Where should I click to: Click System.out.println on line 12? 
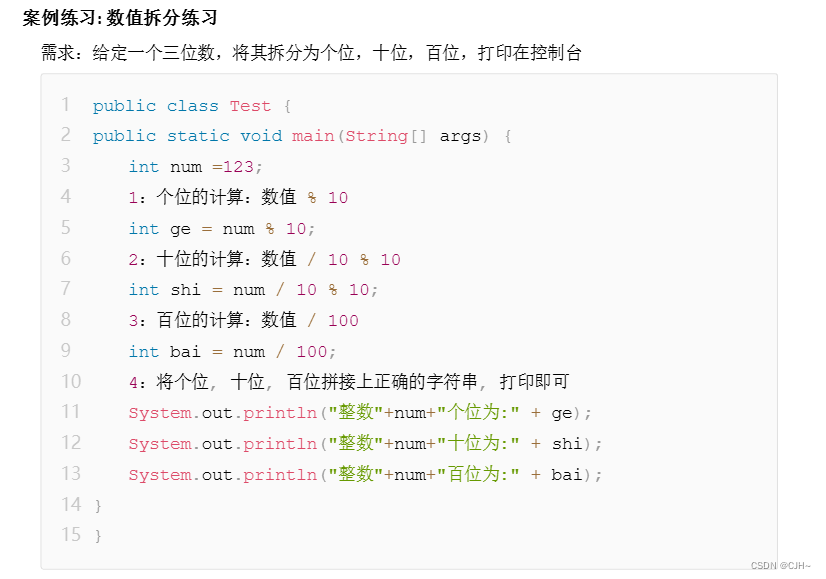222,444
